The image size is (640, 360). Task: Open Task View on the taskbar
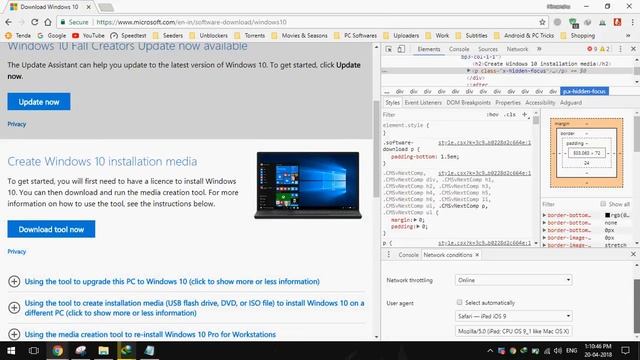tap(34, 351)
